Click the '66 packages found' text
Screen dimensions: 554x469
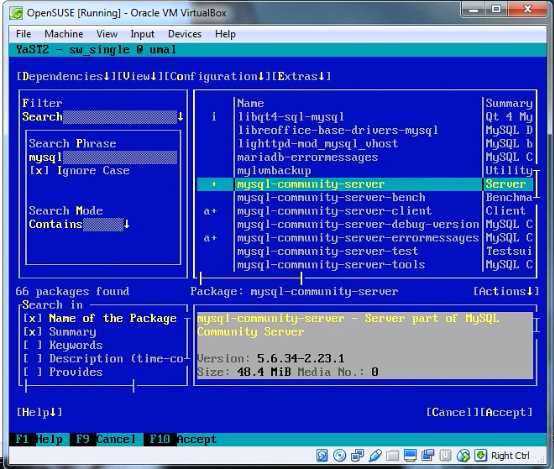tap(72, 291)
